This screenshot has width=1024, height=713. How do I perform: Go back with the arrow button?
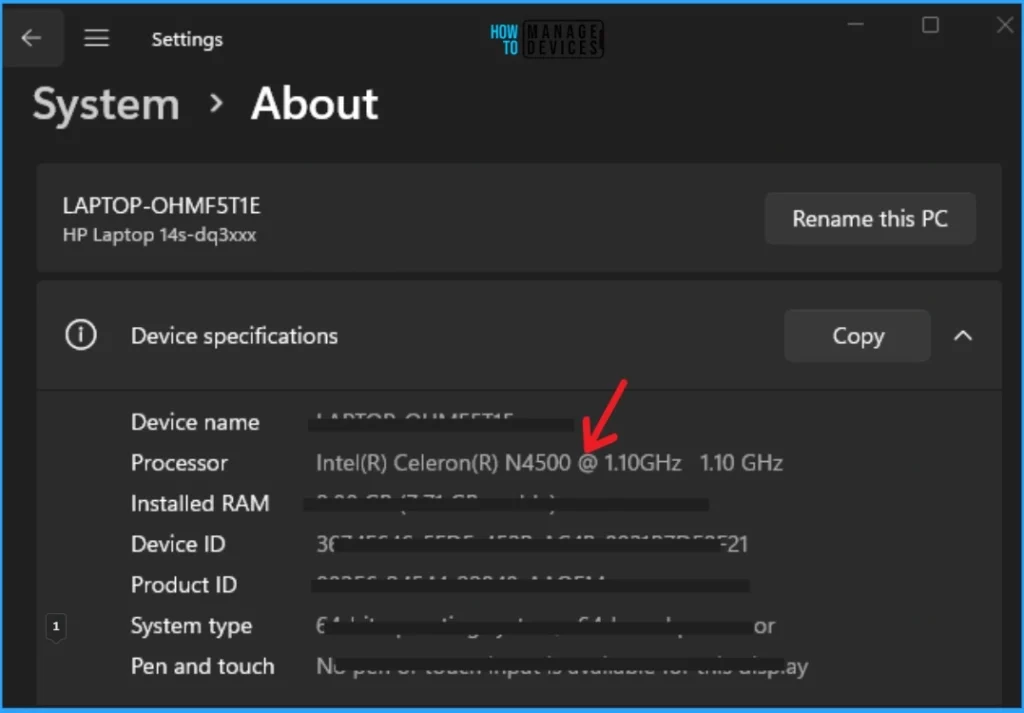[x=31, y=38]
